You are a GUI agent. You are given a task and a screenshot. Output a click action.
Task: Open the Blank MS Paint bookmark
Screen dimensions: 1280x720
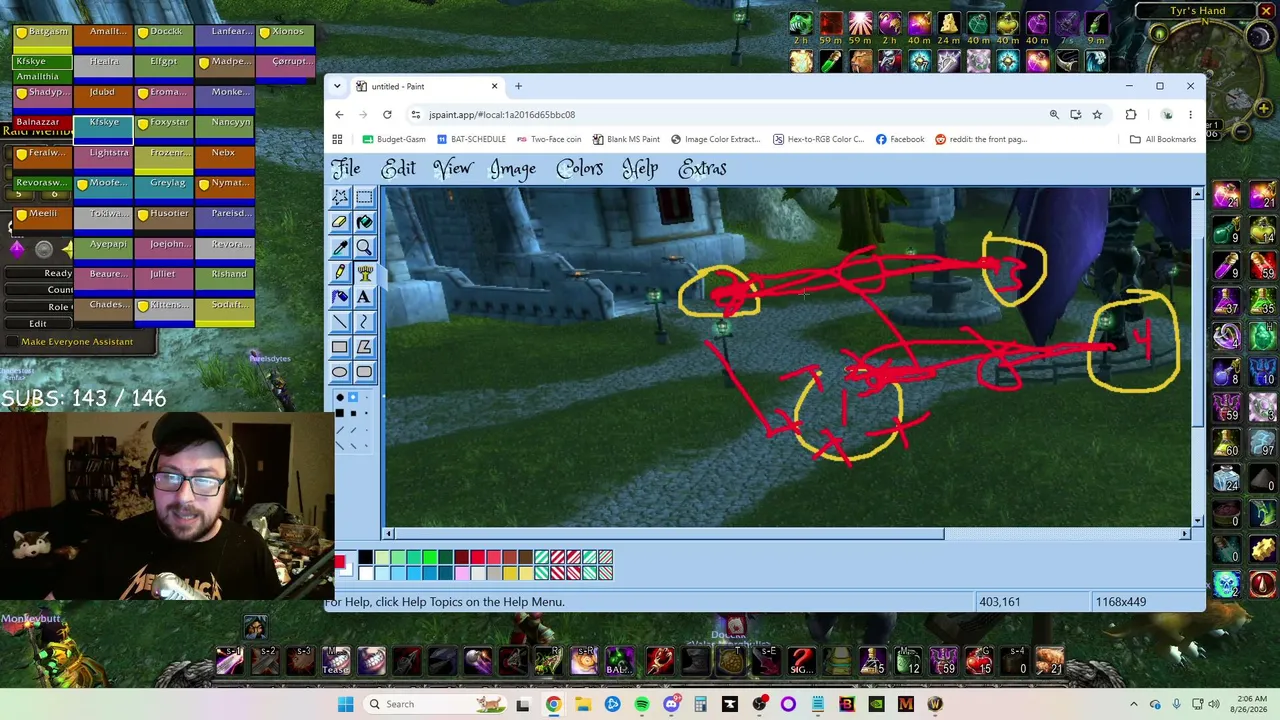626,139
